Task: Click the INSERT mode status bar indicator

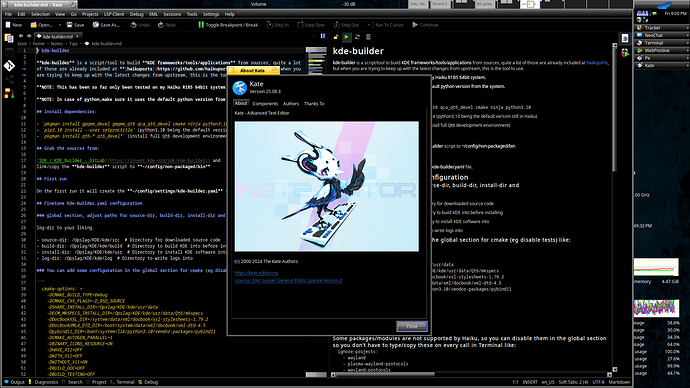Action: coord(530,382)
